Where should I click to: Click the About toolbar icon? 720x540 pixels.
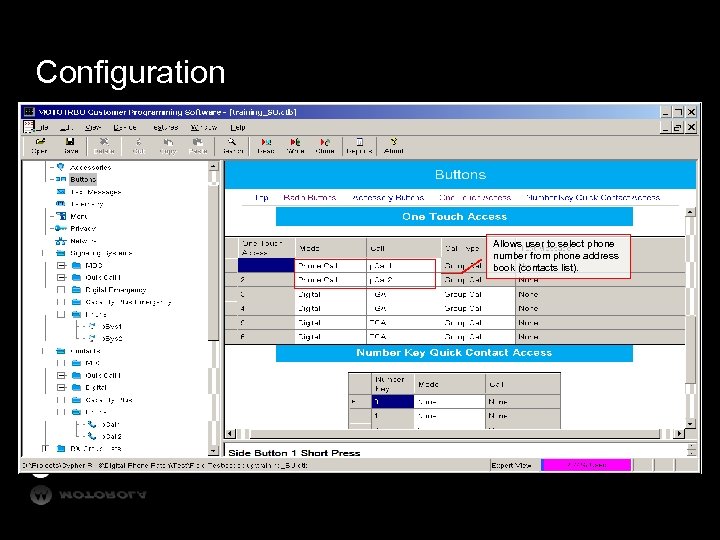pyautogui.click(x=394, y=146)
